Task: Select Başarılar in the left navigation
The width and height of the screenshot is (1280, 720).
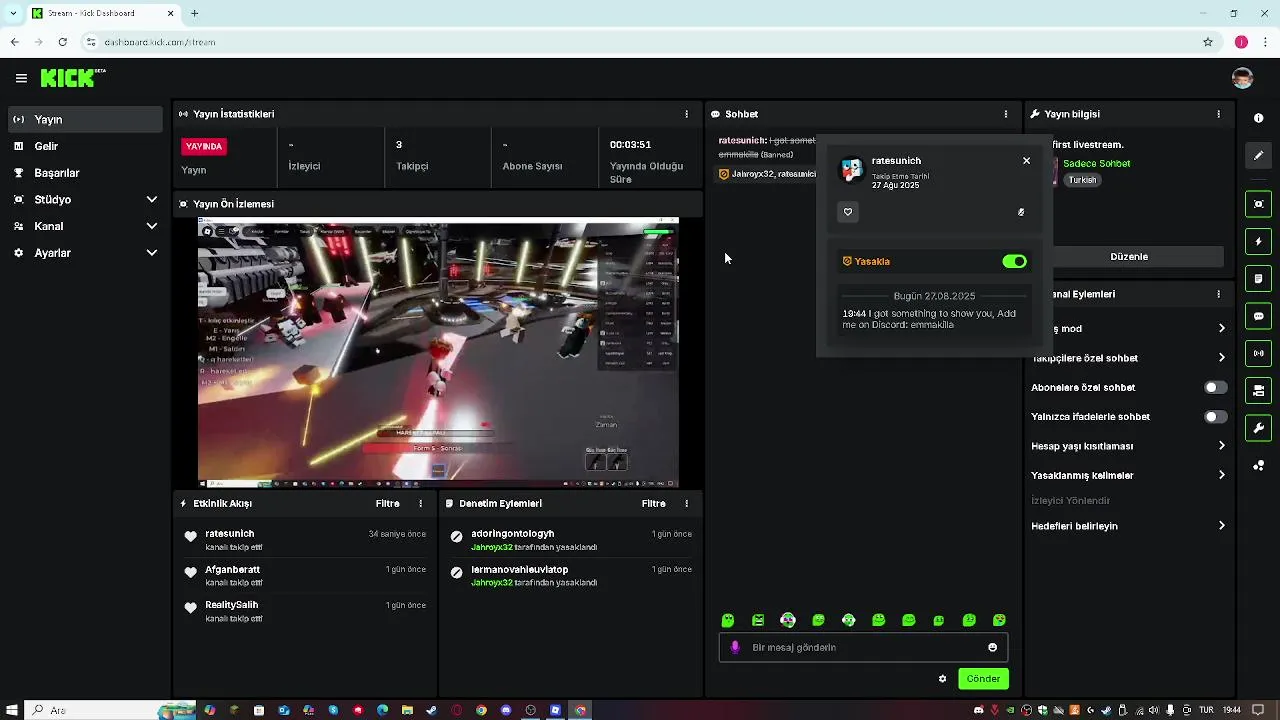Action: click(x=84, y=173)
